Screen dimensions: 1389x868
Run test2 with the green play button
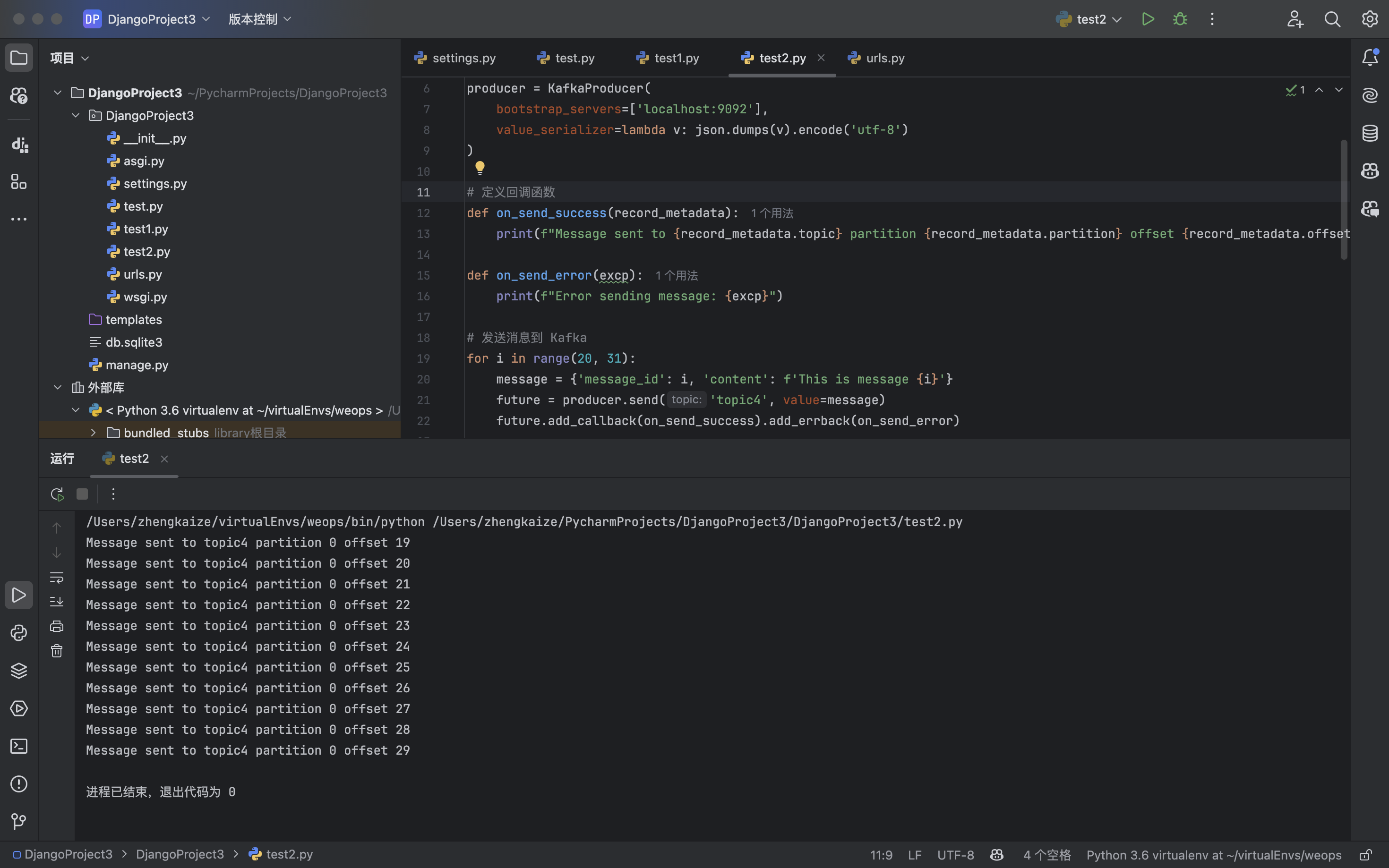point(1148,19)
